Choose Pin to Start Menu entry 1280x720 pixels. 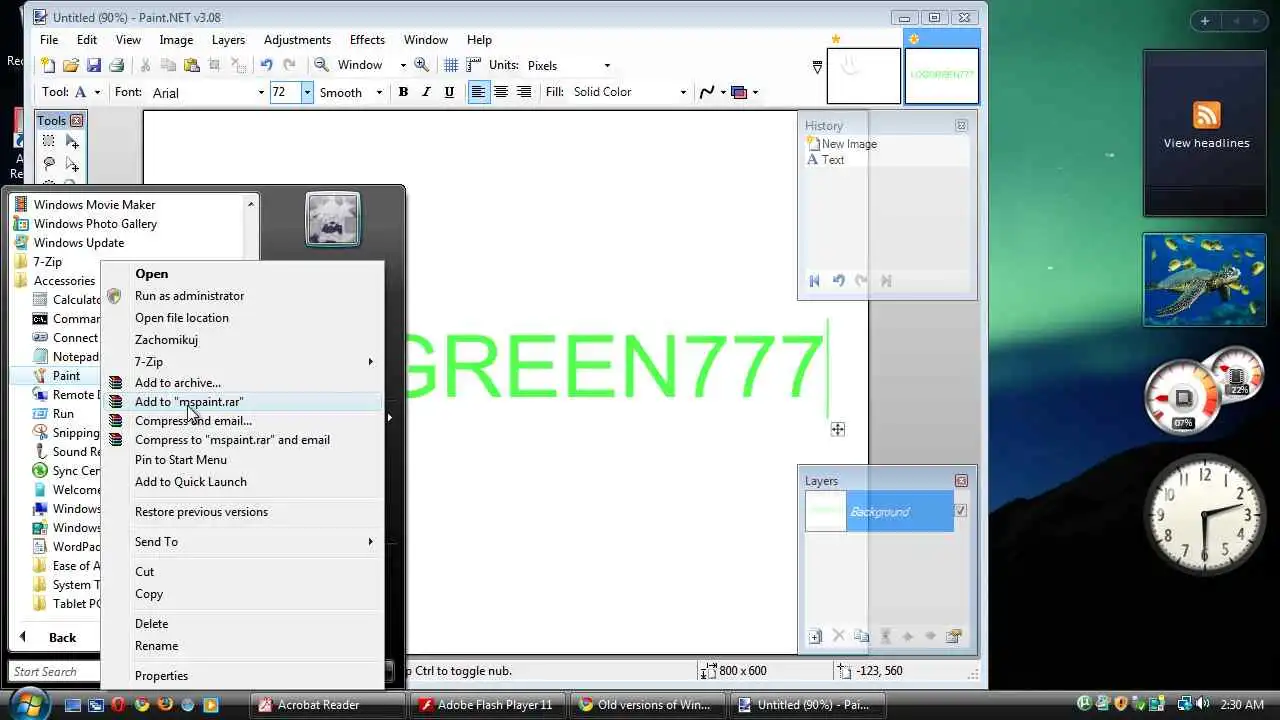tap(181, 460)
